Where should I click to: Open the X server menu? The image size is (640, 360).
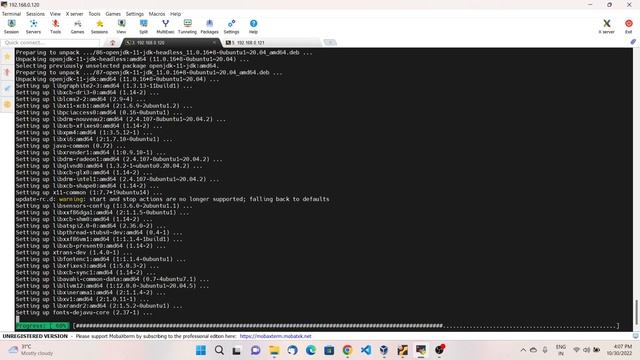click(74, 14)
